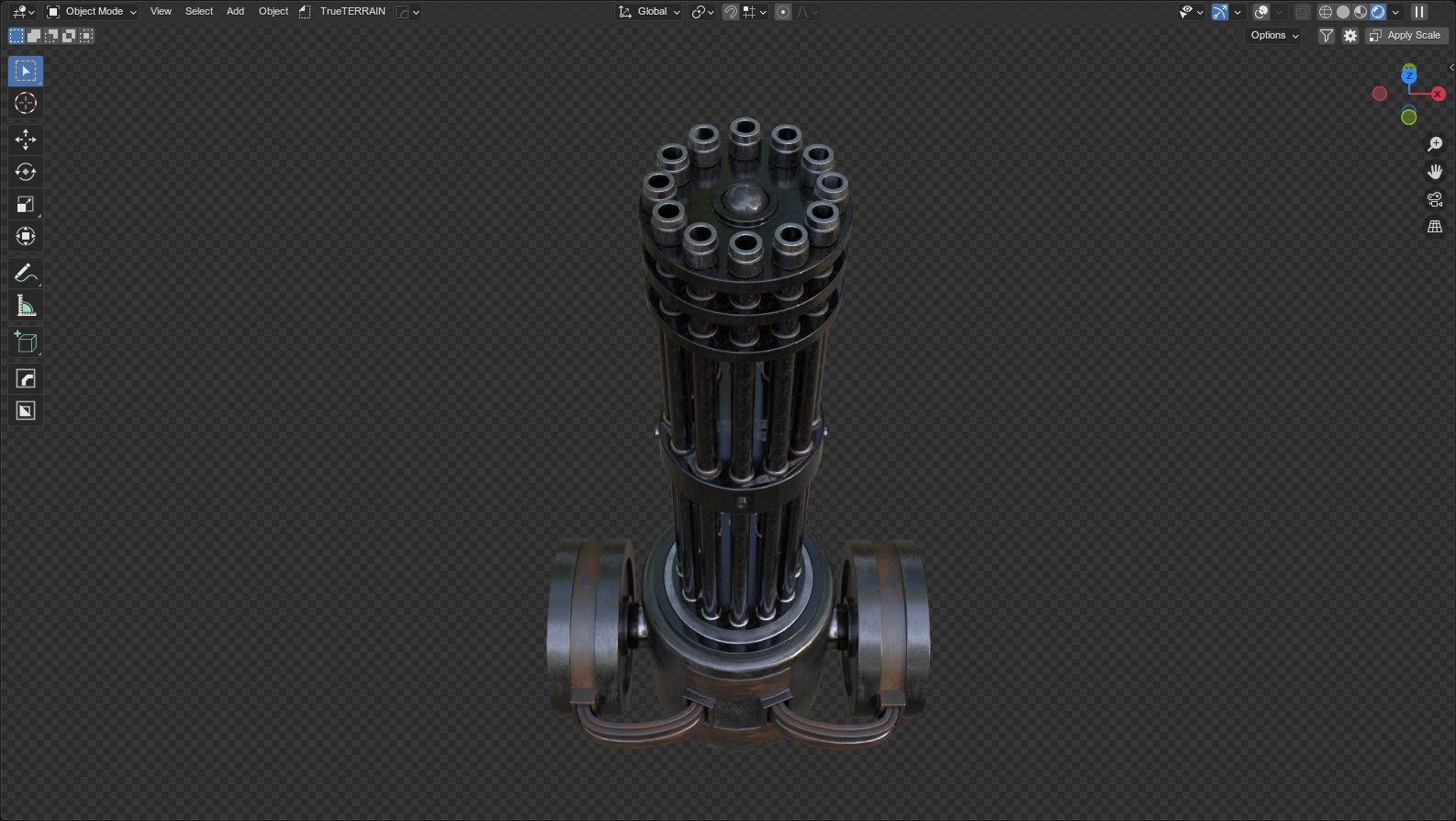Viewport: 1456px width, 821px height.
Task: Open the Add menu
Action: (x=235, y=12)
